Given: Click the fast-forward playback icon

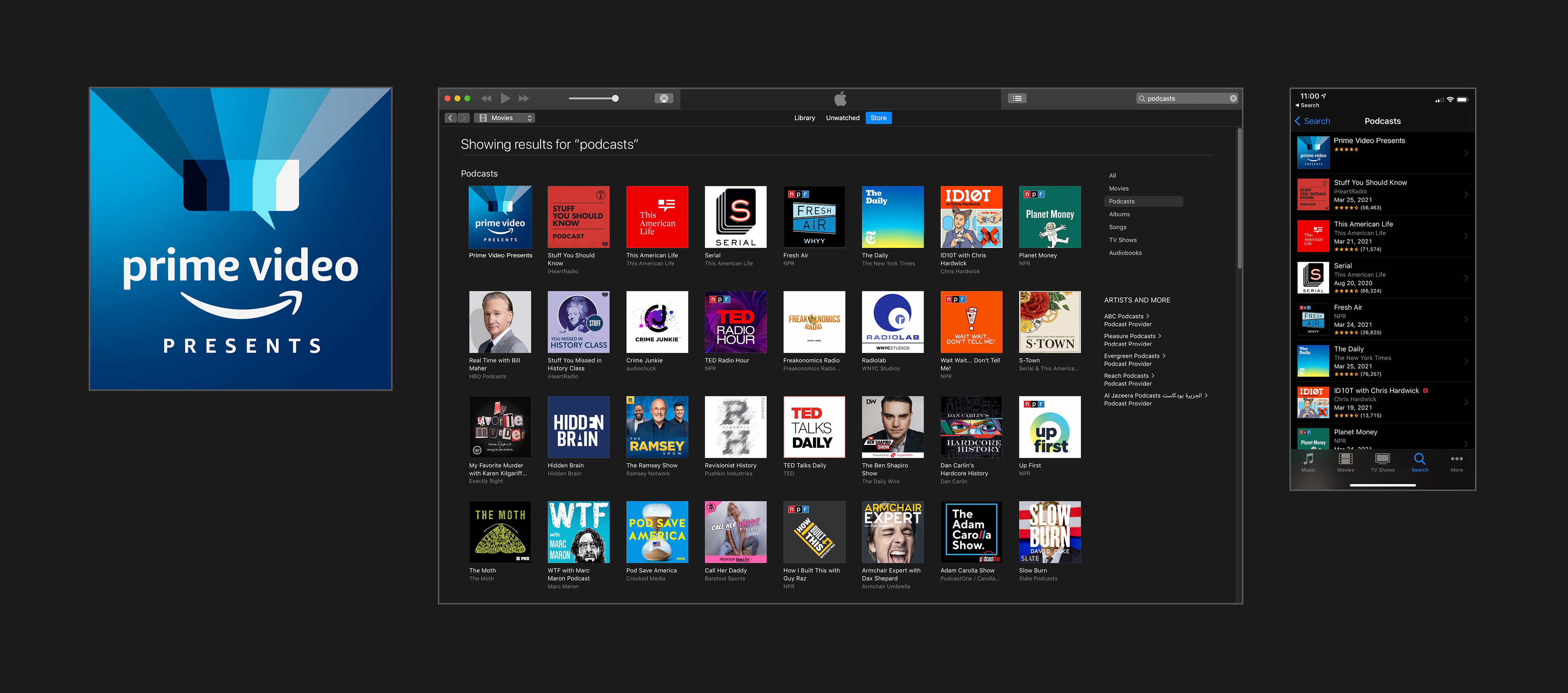Looking at the screenshot, I should 523,98.
